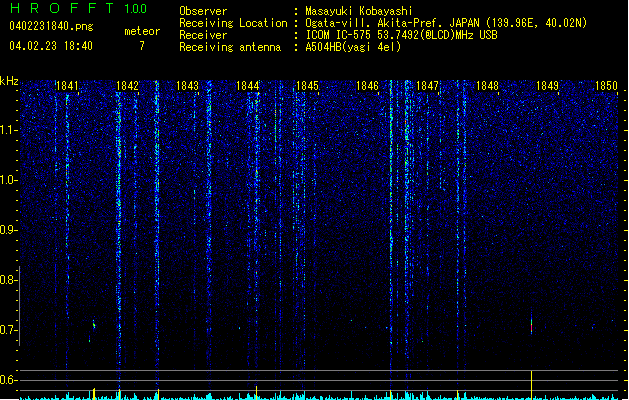Image resolution: width=629 pixels, height=400 pixels.
Task: Click the 1842 time axis label
Action: (127, 86)
